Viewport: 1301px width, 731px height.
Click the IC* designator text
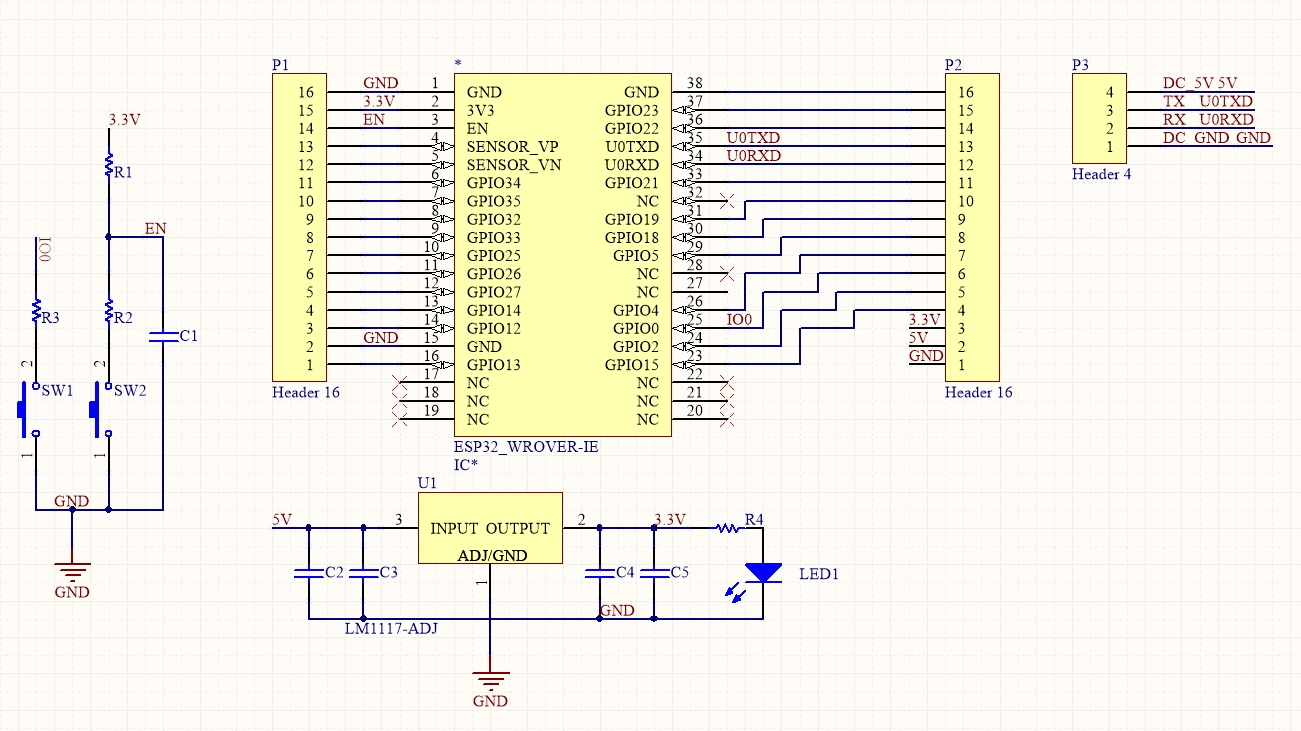[x=465, y=464]
